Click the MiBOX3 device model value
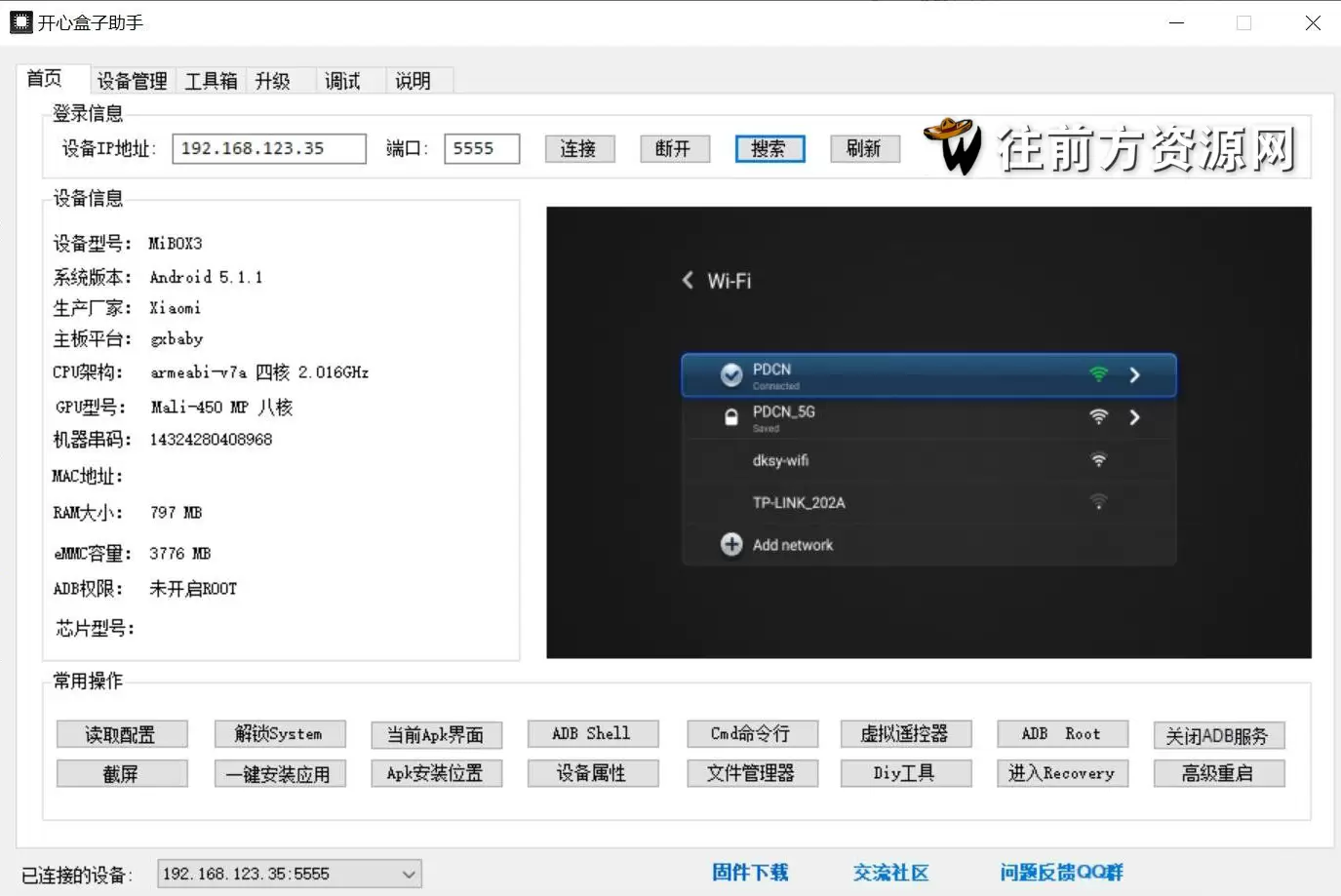This screenshot has height=896, width=1341. (176, 243)
